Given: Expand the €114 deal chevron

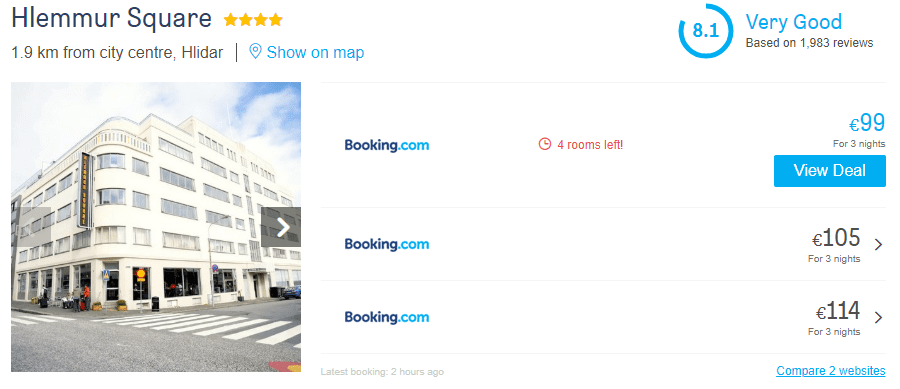Looking at the screenshot, I should (x=878, y=317).
